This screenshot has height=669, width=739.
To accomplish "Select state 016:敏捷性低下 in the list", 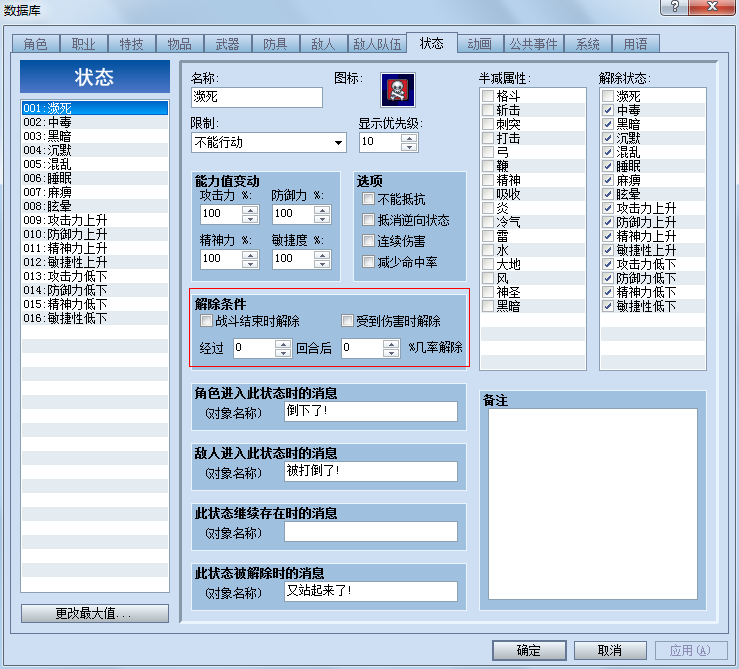I will pos(95,318).
